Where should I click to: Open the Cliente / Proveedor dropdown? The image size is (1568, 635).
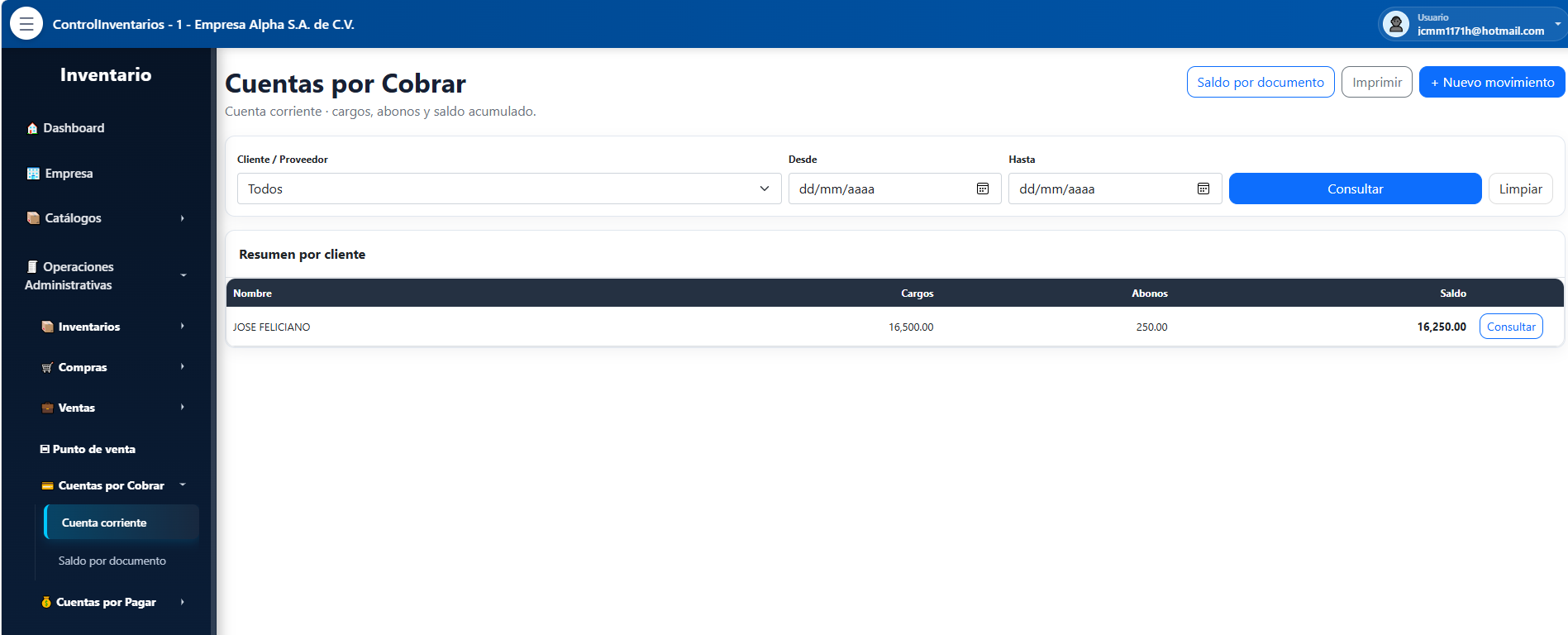coord(509,189)
